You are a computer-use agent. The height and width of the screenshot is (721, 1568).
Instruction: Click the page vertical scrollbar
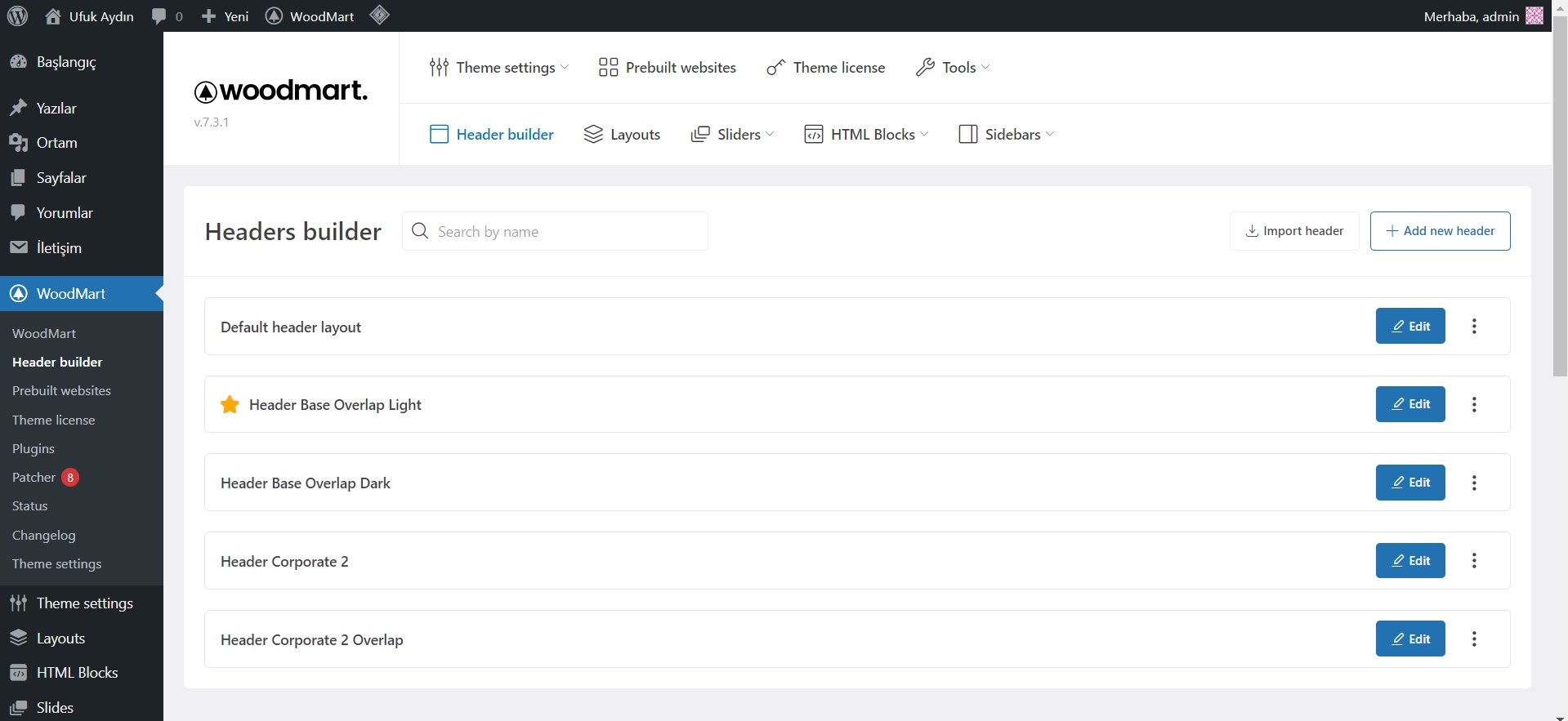pyautogui.click(x=1560, y=196)
